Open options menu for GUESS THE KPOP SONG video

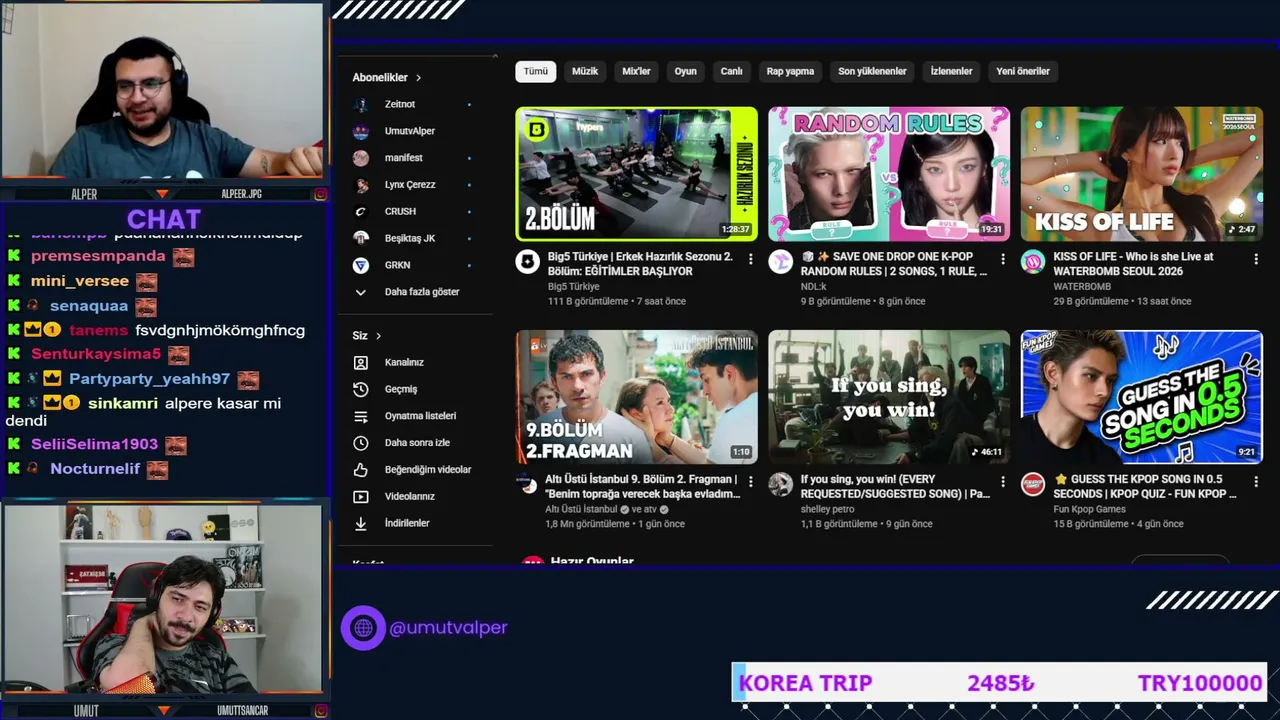coord(1256,482)
